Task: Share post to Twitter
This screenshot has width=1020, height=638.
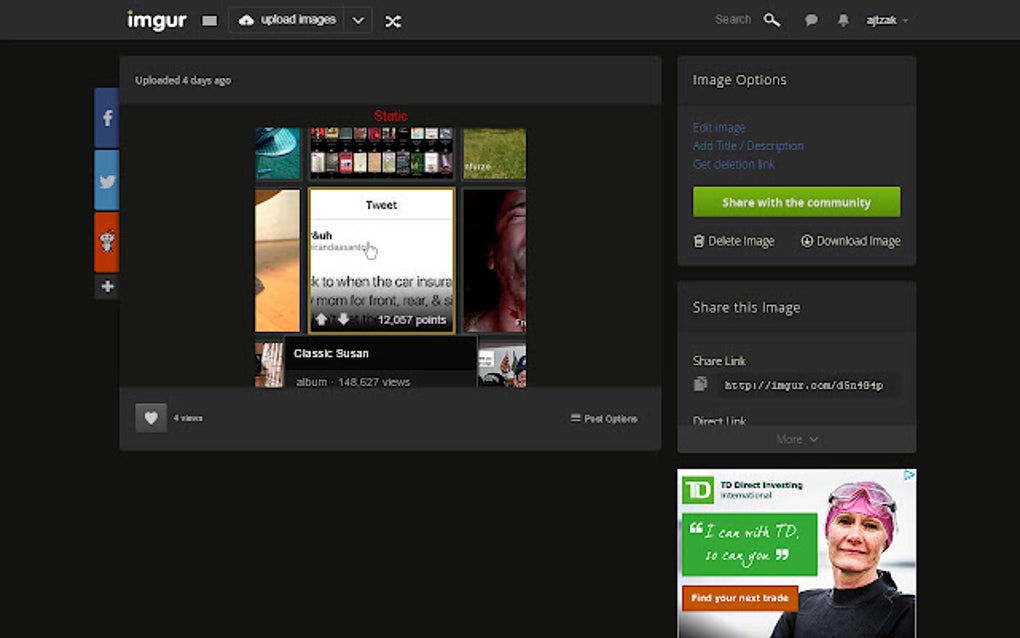Action: tap(107, 179)
